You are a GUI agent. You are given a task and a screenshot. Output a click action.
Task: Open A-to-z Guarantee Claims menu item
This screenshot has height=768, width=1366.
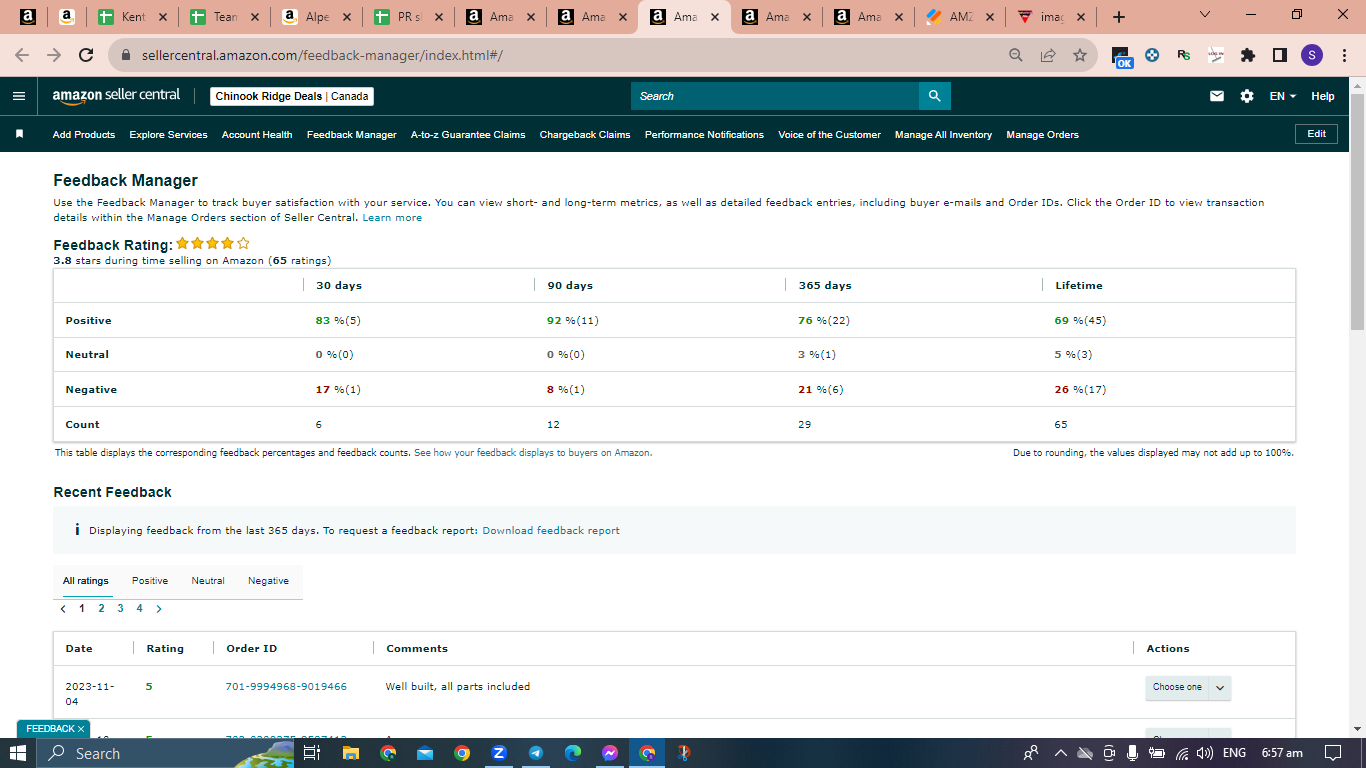[x=468, y=134]
